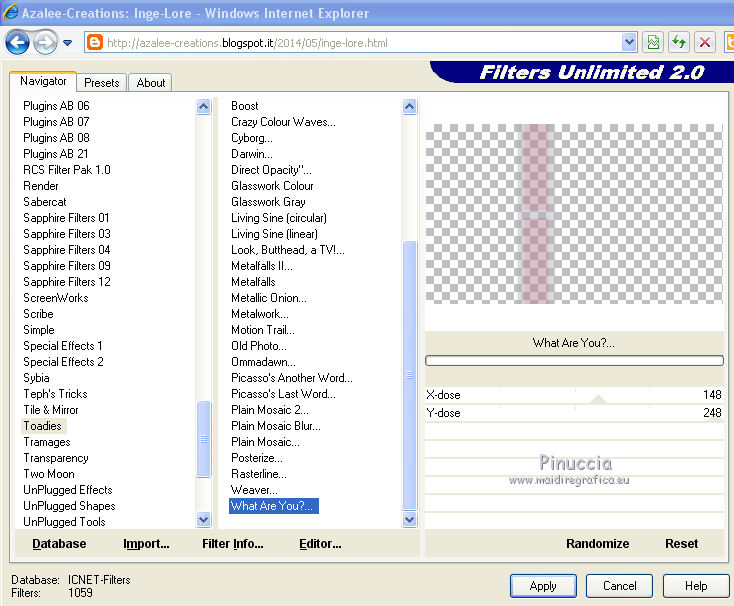Select the What Are You?... filter
The image size is (734, 606).
[x=273, y=506]
